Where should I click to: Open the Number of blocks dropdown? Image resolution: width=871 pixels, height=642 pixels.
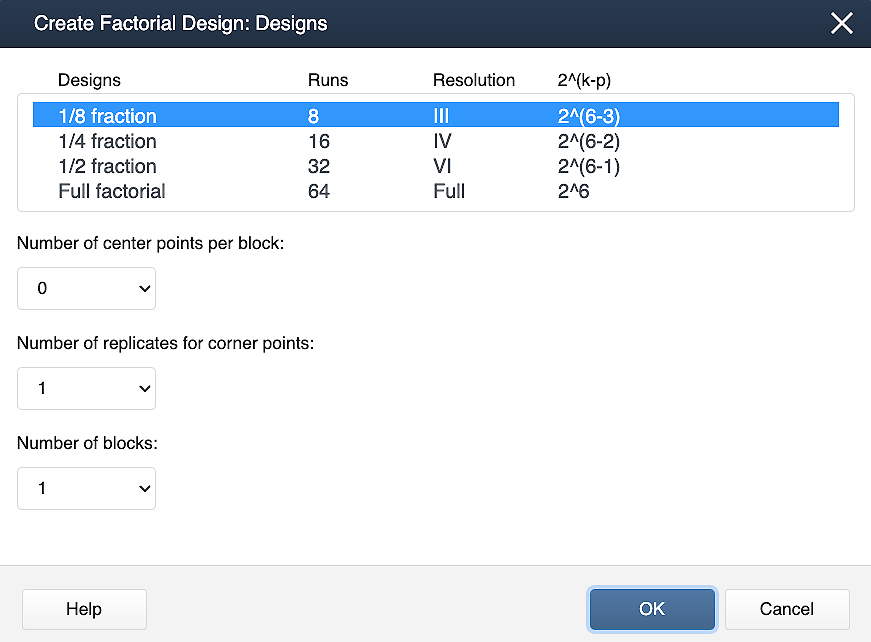[x=87, y=488]
